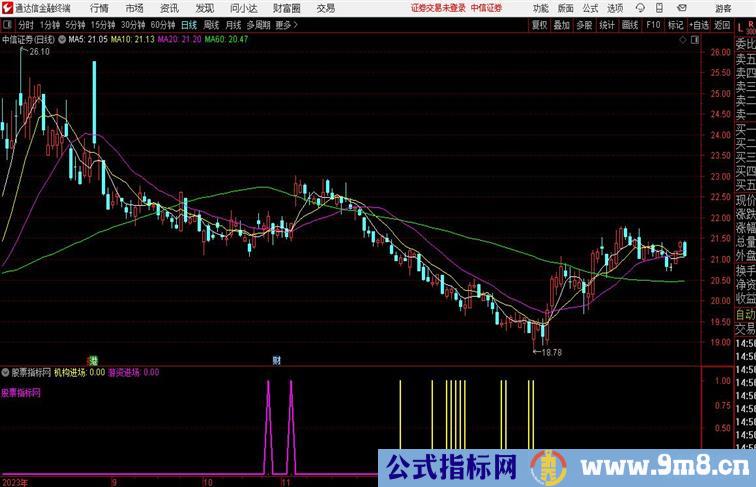This screenshot has width=756, height=487.
Task: Switch to the 15分钟 period tab
Action: point(103,25)
